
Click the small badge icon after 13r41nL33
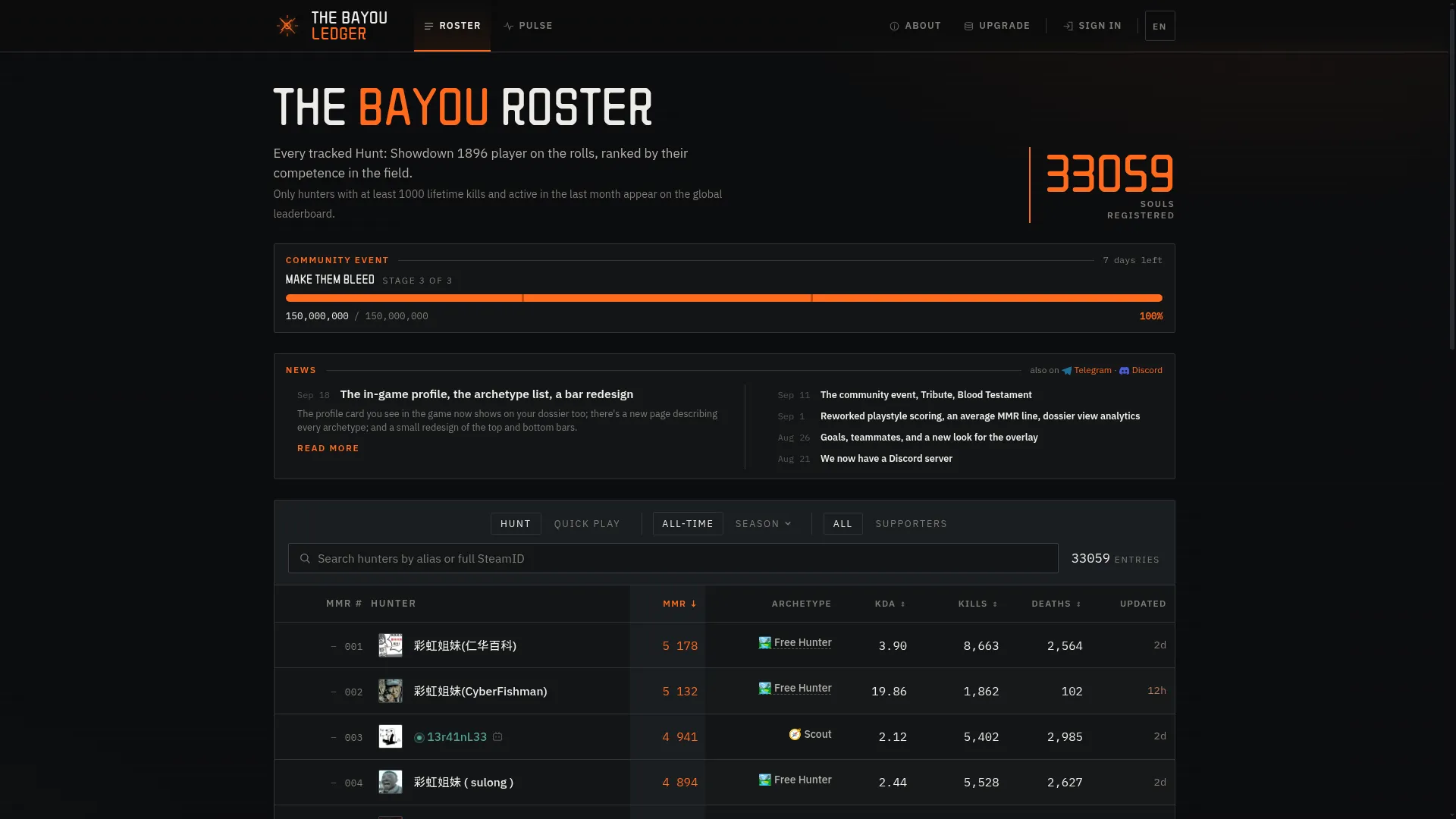click(x=497, y=737)
